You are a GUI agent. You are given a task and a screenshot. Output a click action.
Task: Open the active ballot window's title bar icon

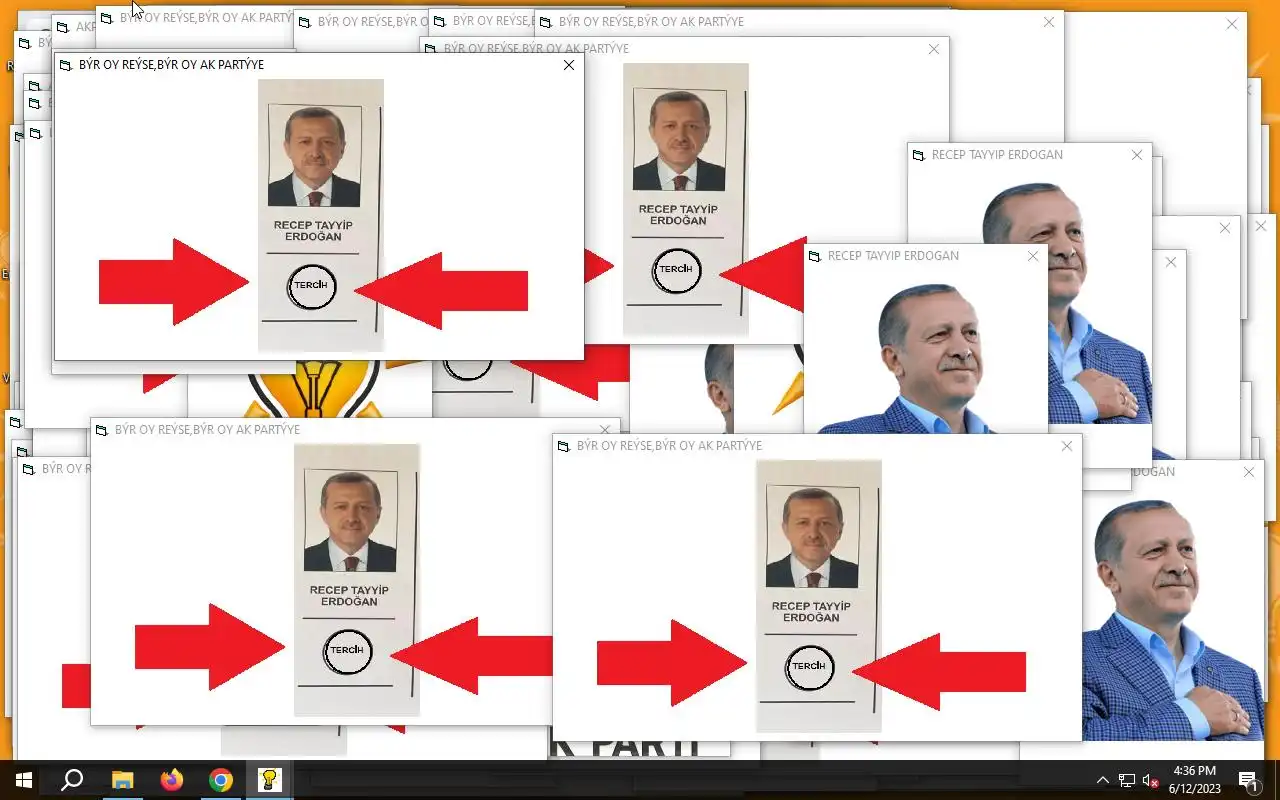click(66, 65)
